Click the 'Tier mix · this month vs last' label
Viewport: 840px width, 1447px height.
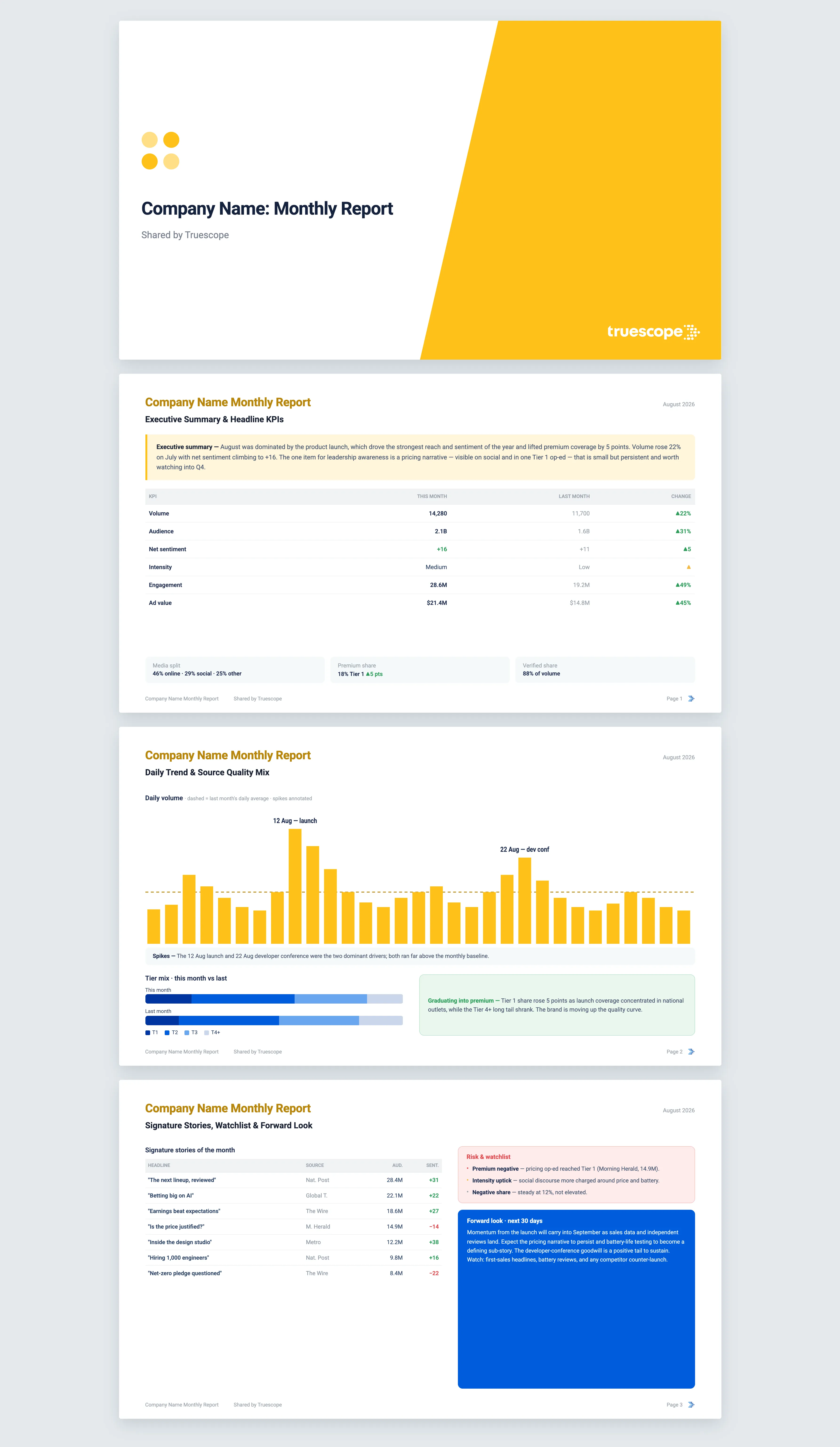(x=186, y=978)
